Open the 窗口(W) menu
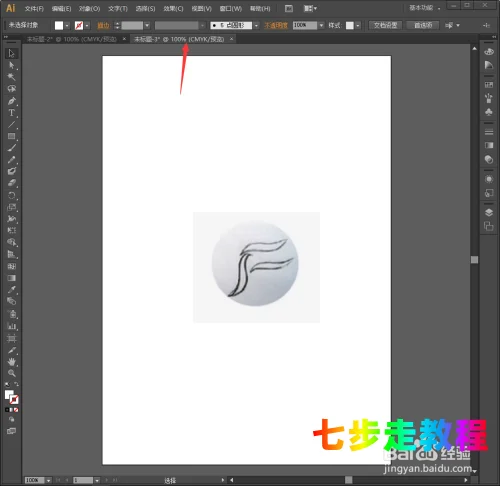Viewport: 500px width, 486px height. (231, 9)
